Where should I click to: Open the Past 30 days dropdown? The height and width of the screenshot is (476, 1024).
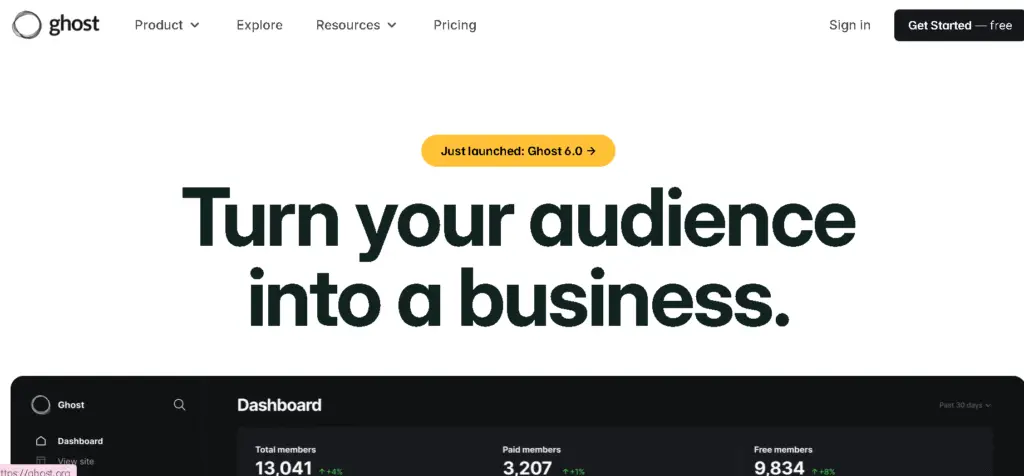pos(965,405)
